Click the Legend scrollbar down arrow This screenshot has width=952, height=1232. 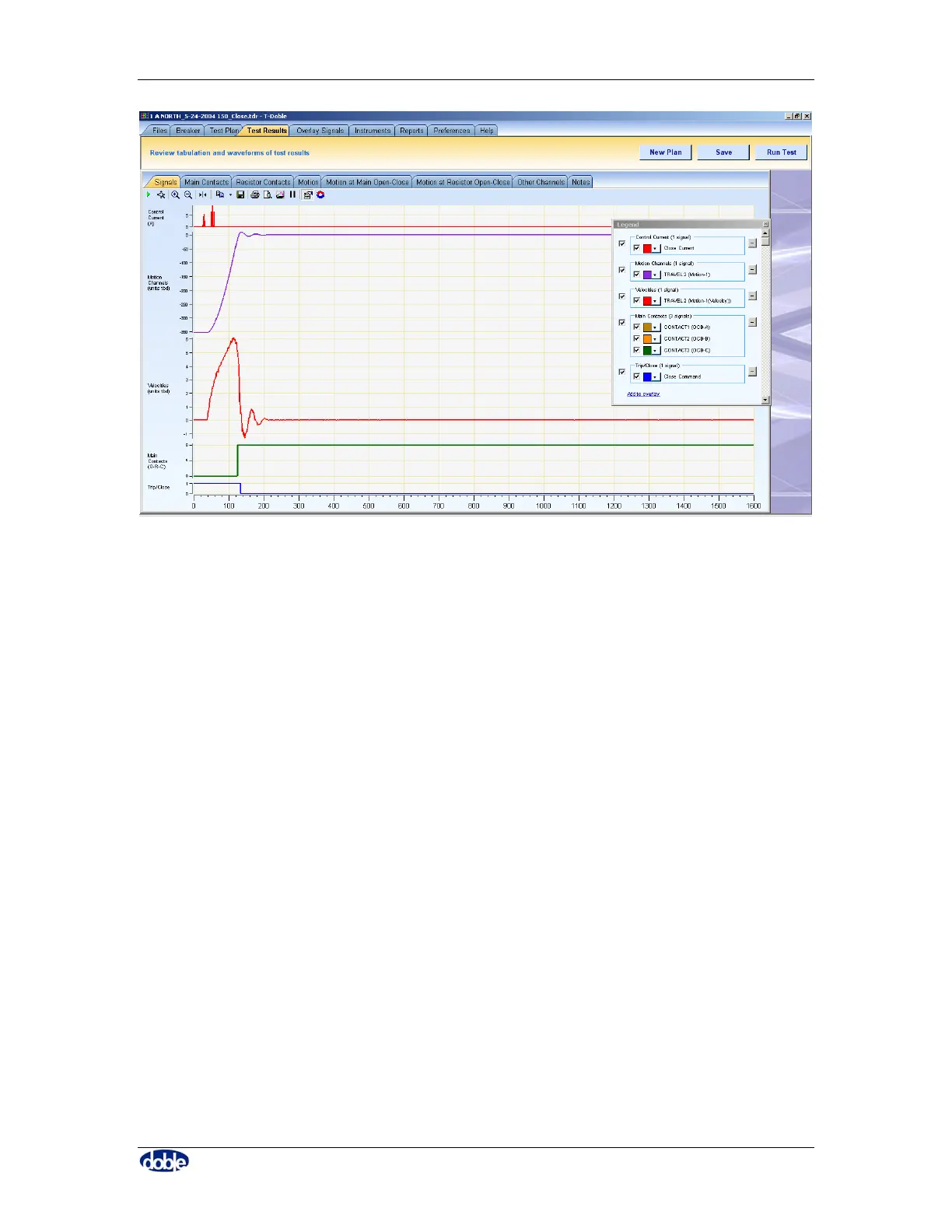(765, 400)
